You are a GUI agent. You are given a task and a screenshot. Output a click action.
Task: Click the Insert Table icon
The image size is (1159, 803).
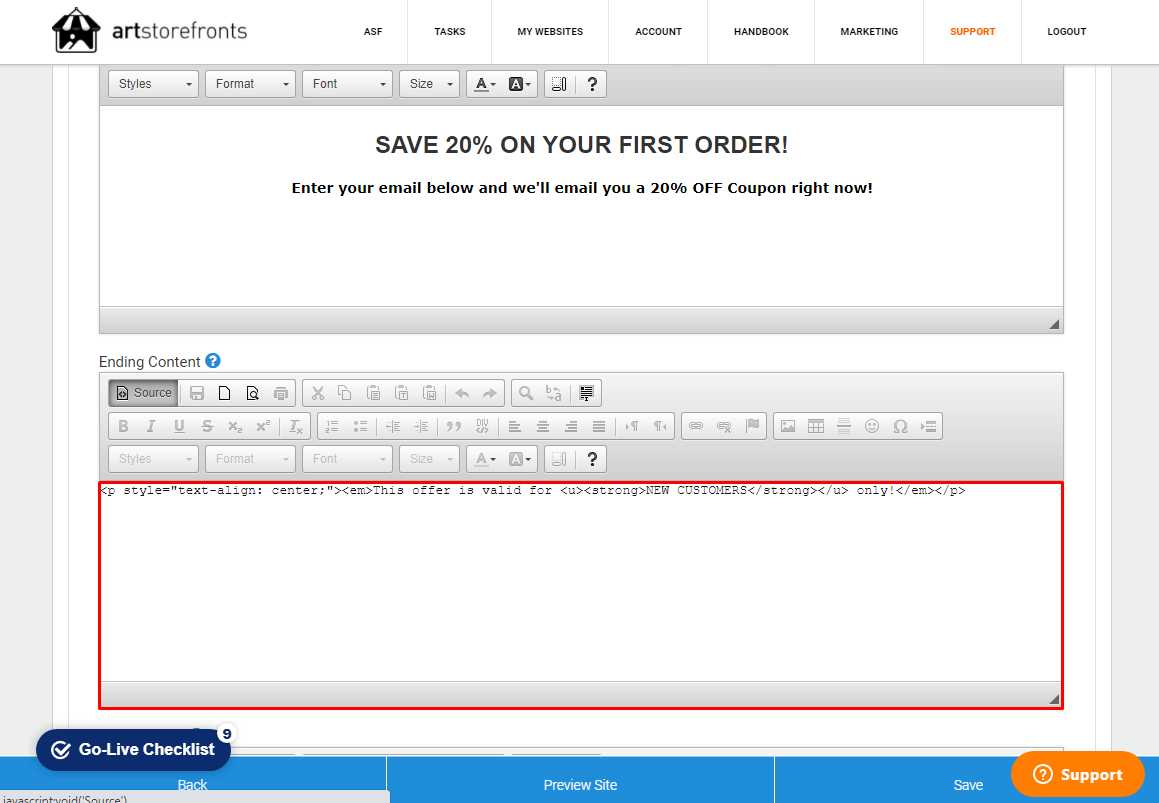pyautogui.click(x=816, y=426)
